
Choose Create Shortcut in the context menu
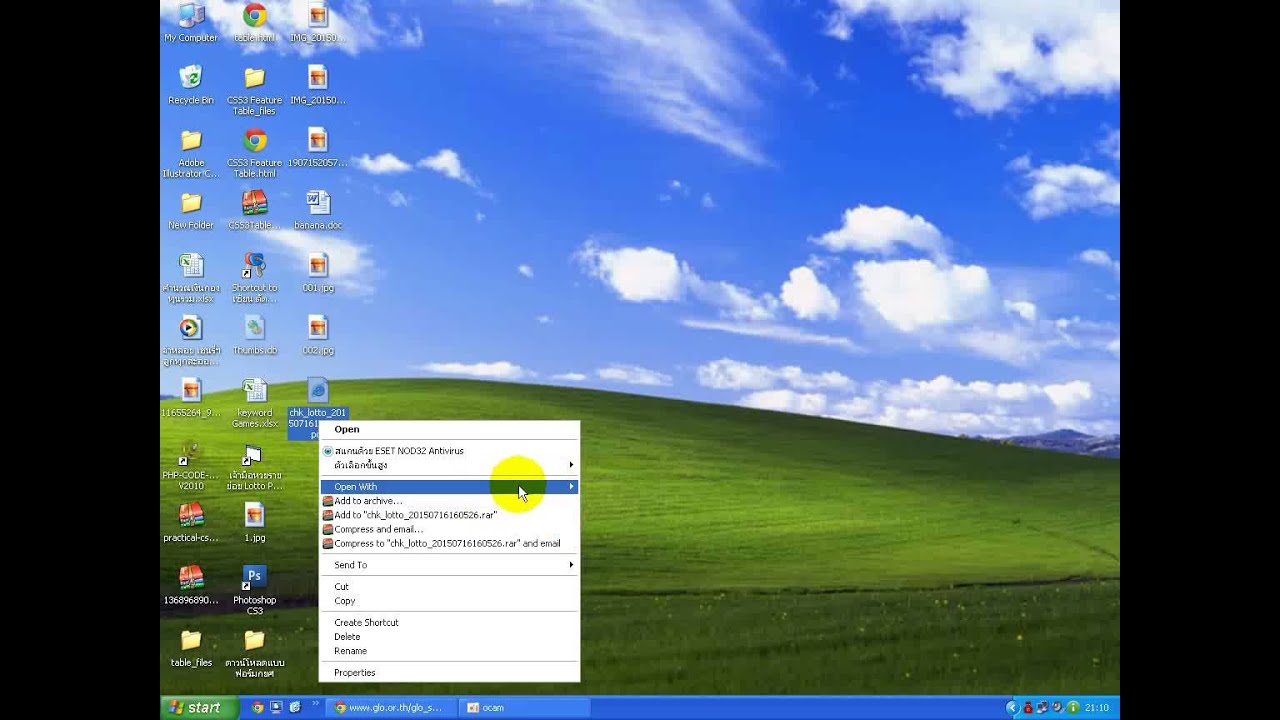[x=449, y=622]
